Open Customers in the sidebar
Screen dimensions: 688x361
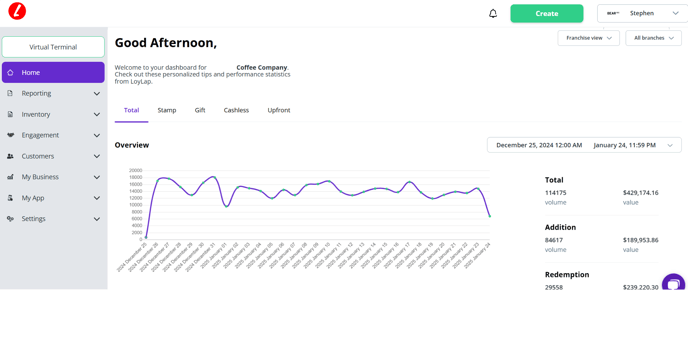pos(53,156)
